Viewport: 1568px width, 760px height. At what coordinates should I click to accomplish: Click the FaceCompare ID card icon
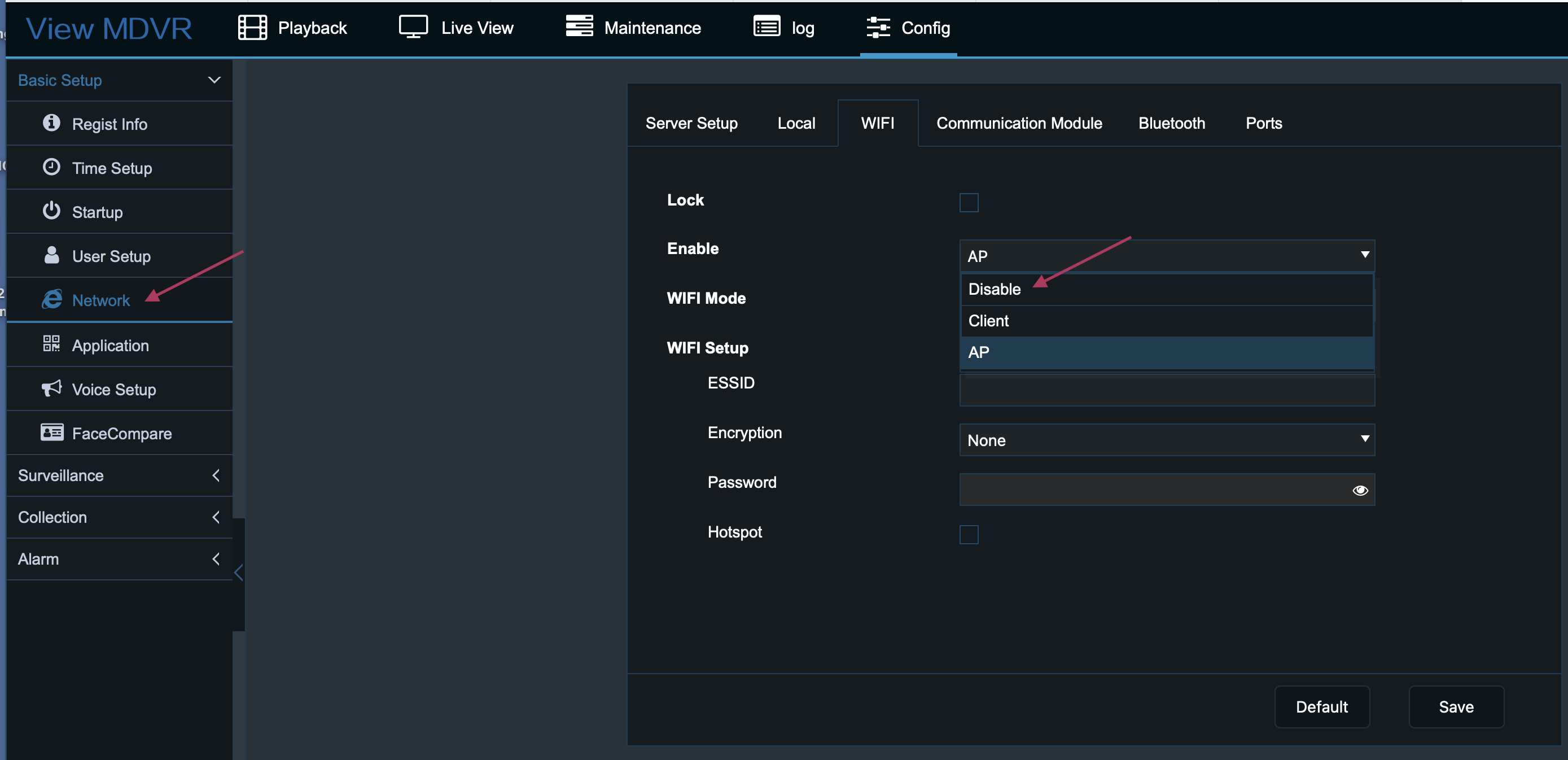point(52,433)
